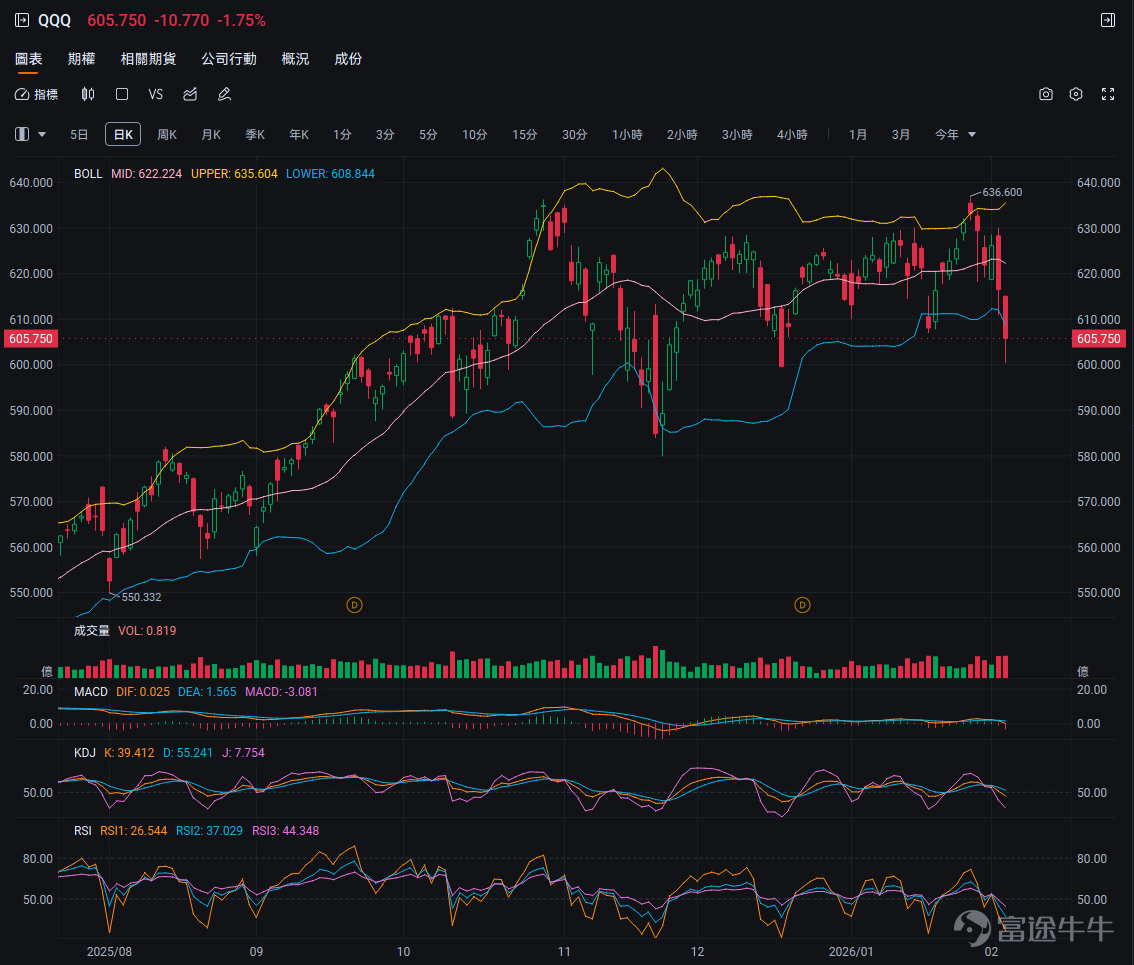Select the 5分 timeframe

(429, 135)
